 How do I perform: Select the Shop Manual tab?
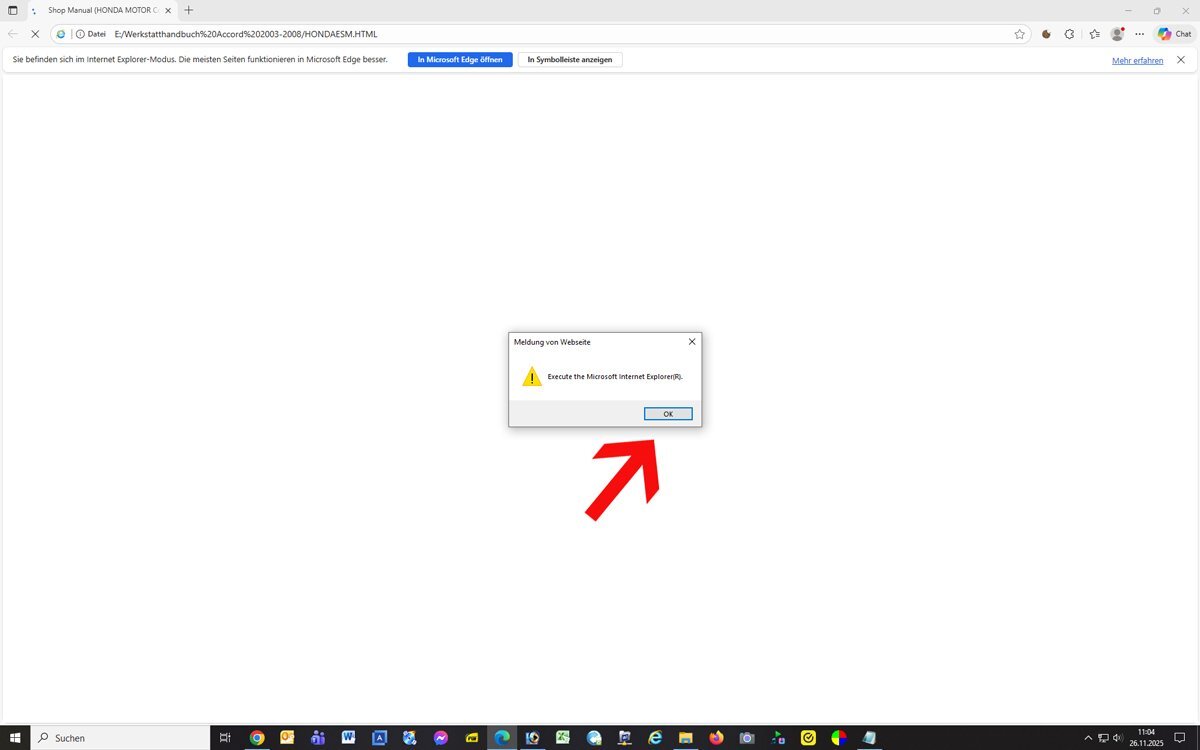click(100, 10)
